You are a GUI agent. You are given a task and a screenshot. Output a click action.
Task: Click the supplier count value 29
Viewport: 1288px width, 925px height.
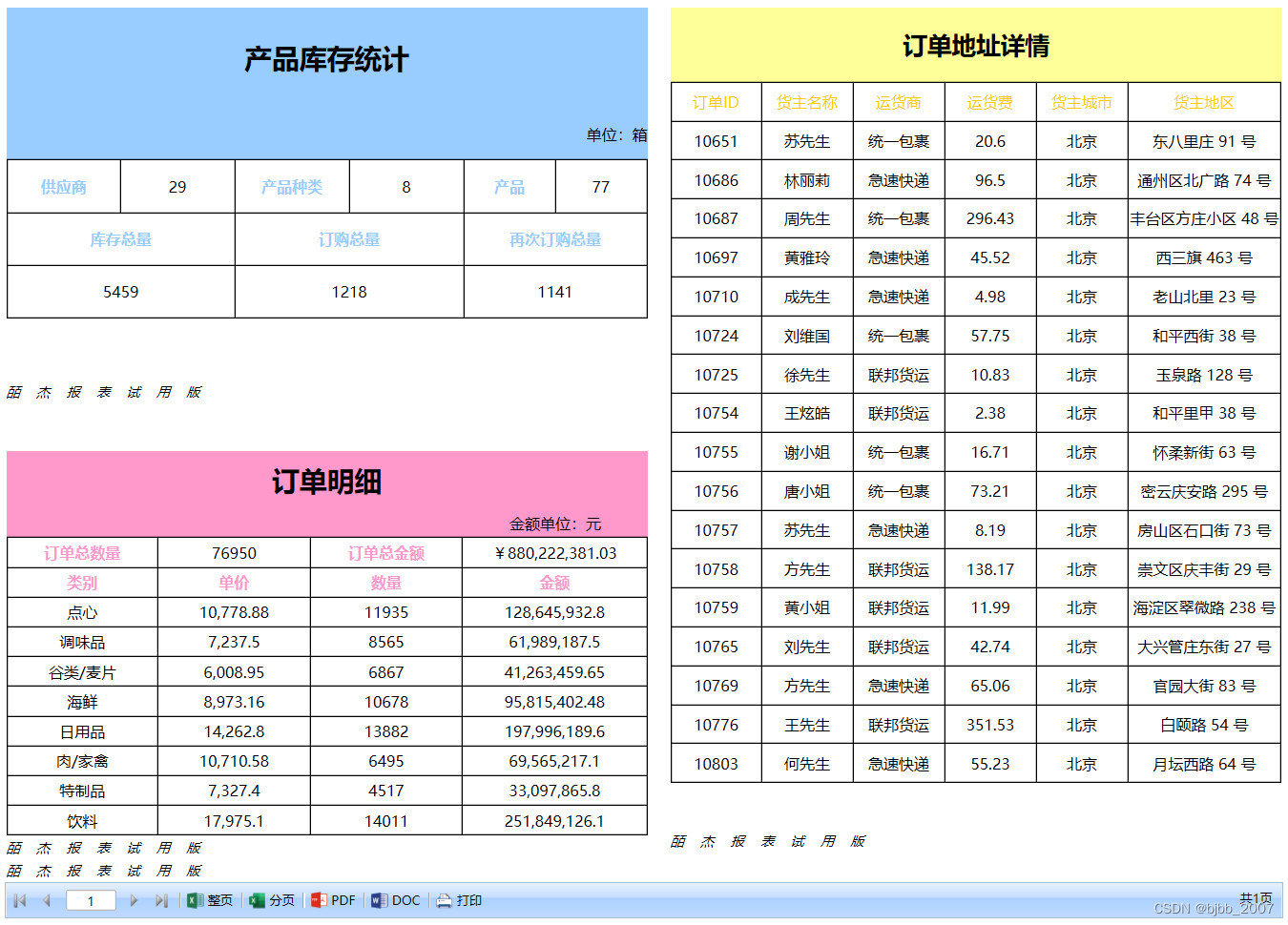[x=177, y=187]
